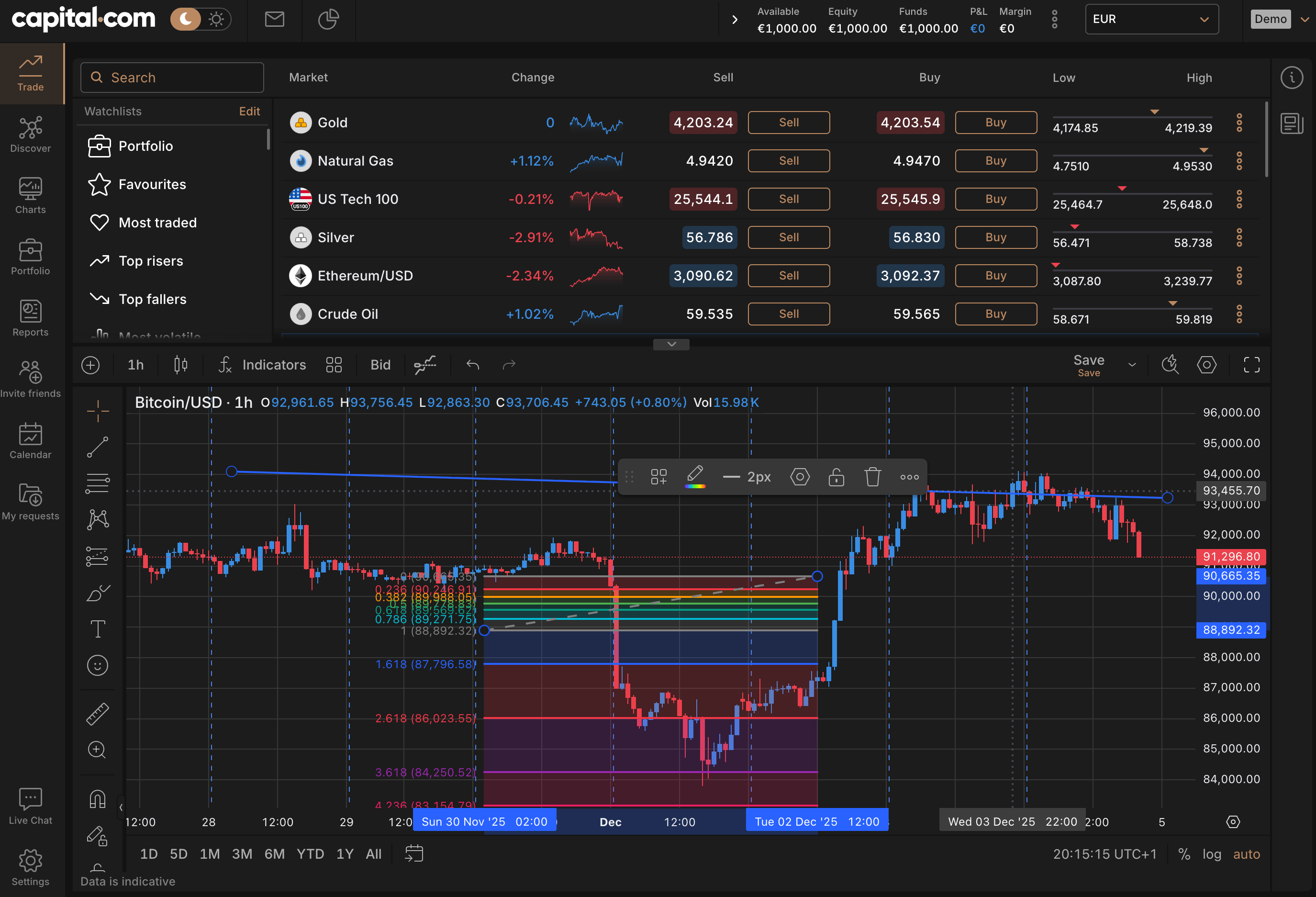Screen dimensions: 1316x897
Task: Enter fullscreen chart mode
Action: coord(1251,365)
